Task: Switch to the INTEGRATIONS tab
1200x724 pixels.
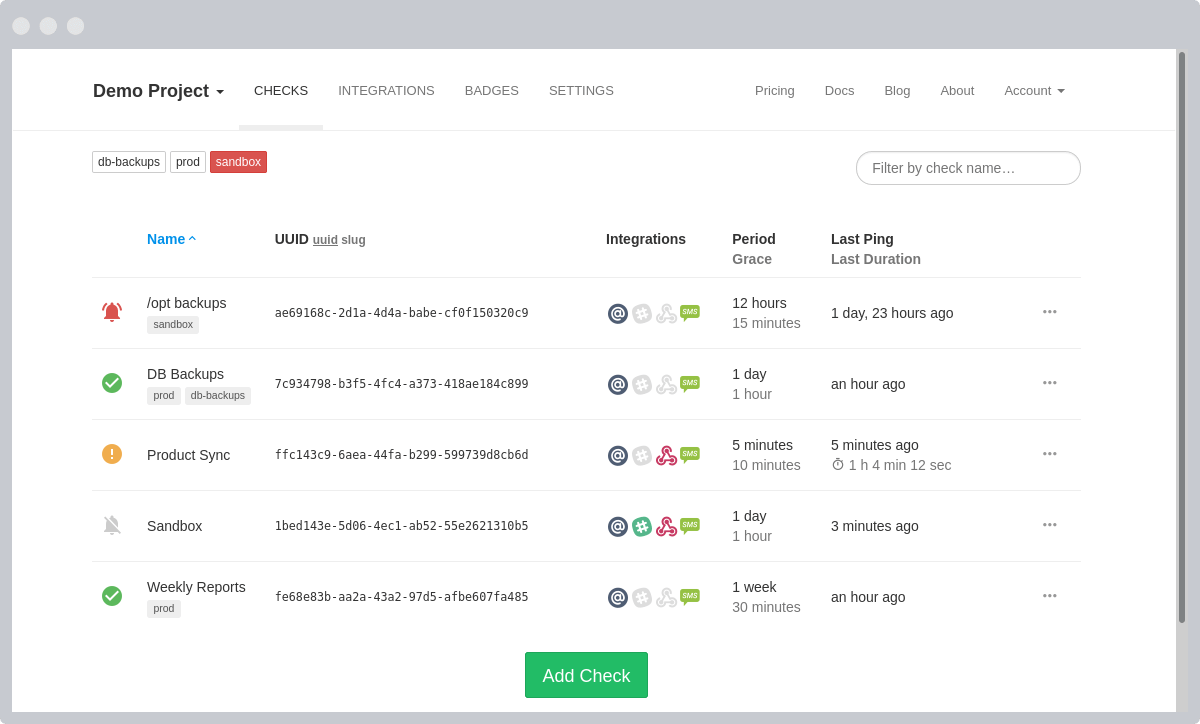Action: click(x=386, y=91)
